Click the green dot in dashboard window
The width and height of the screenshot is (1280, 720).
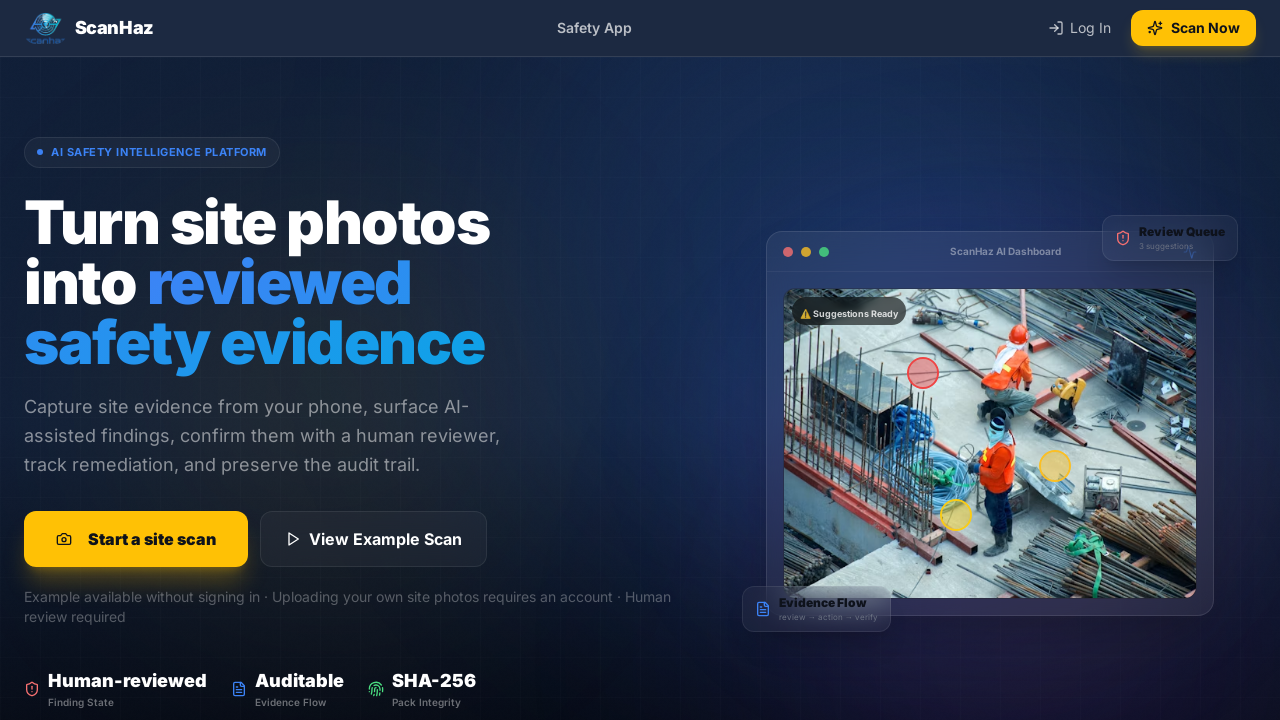coord(824,252)
